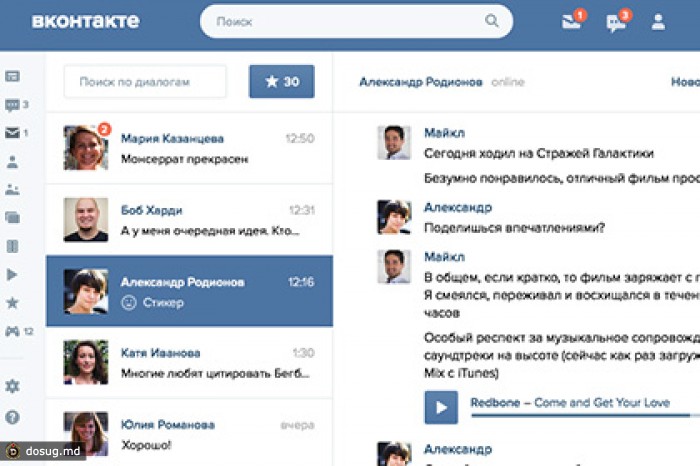Click the Стикер smiley icon
Viewport: 700px width, 466px height.
click(129, 303)
